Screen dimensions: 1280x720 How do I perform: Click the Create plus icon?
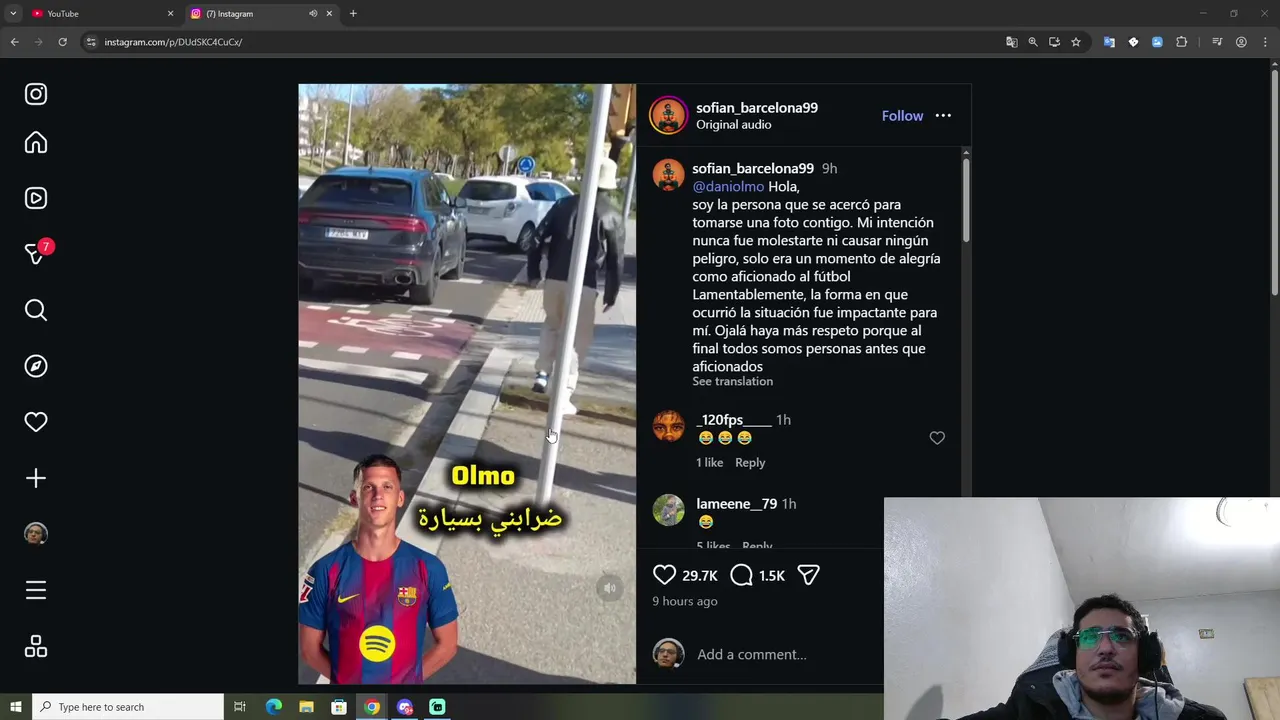pos(36,478)
